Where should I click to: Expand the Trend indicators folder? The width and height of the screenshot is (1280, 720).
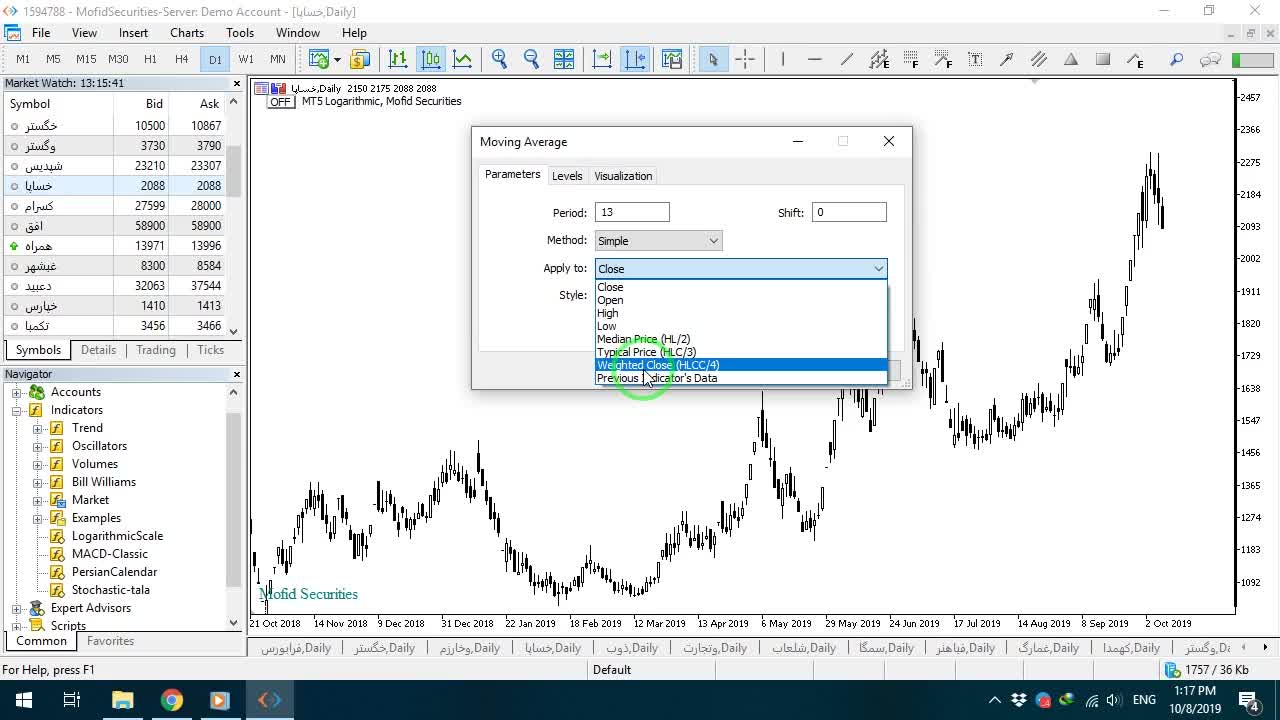tap(38, 428)
